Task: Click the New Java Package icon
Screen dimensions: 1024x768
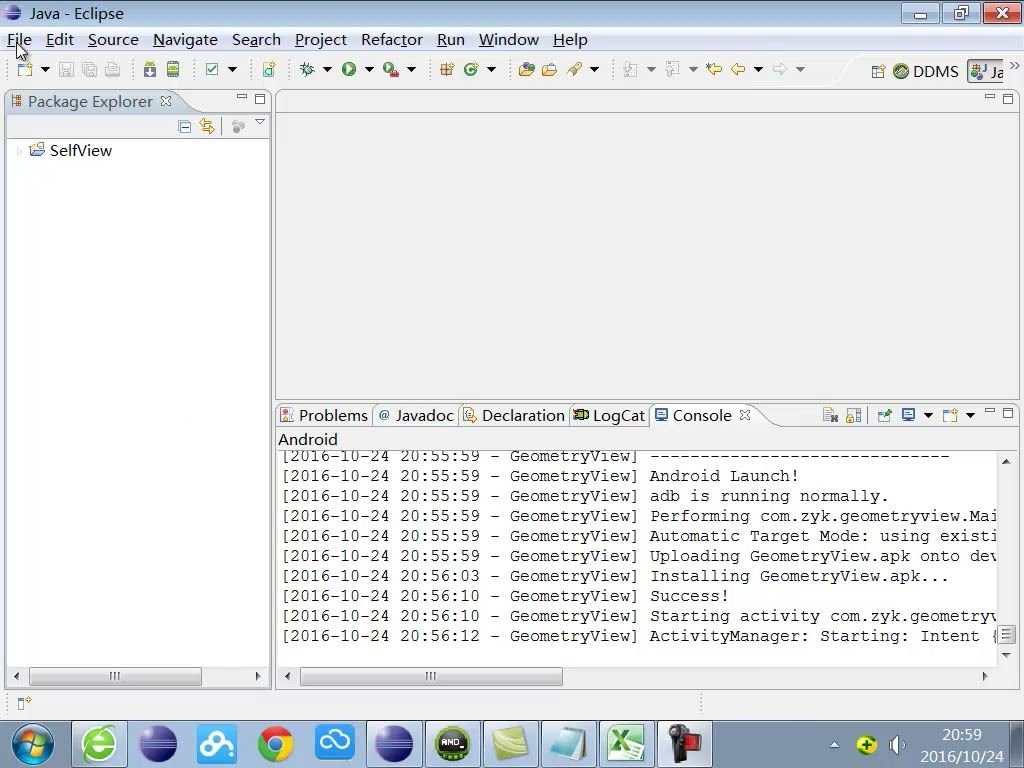Action: tap(447, 69)
